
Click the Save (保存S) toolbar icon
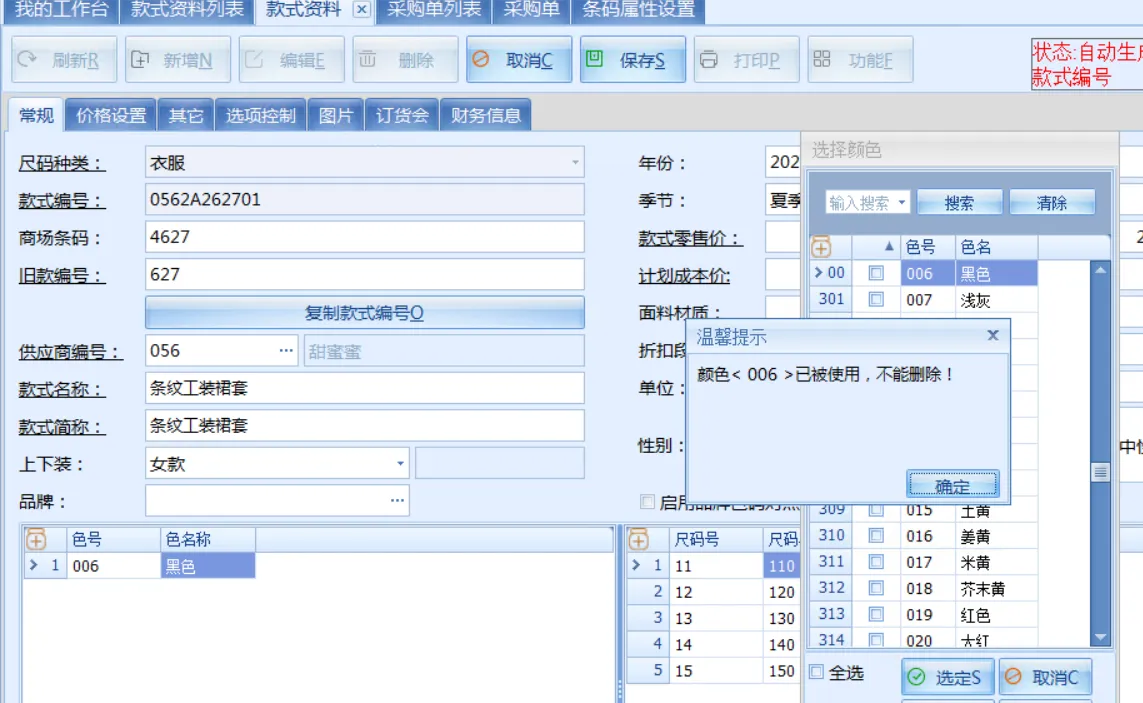point(595,60)
